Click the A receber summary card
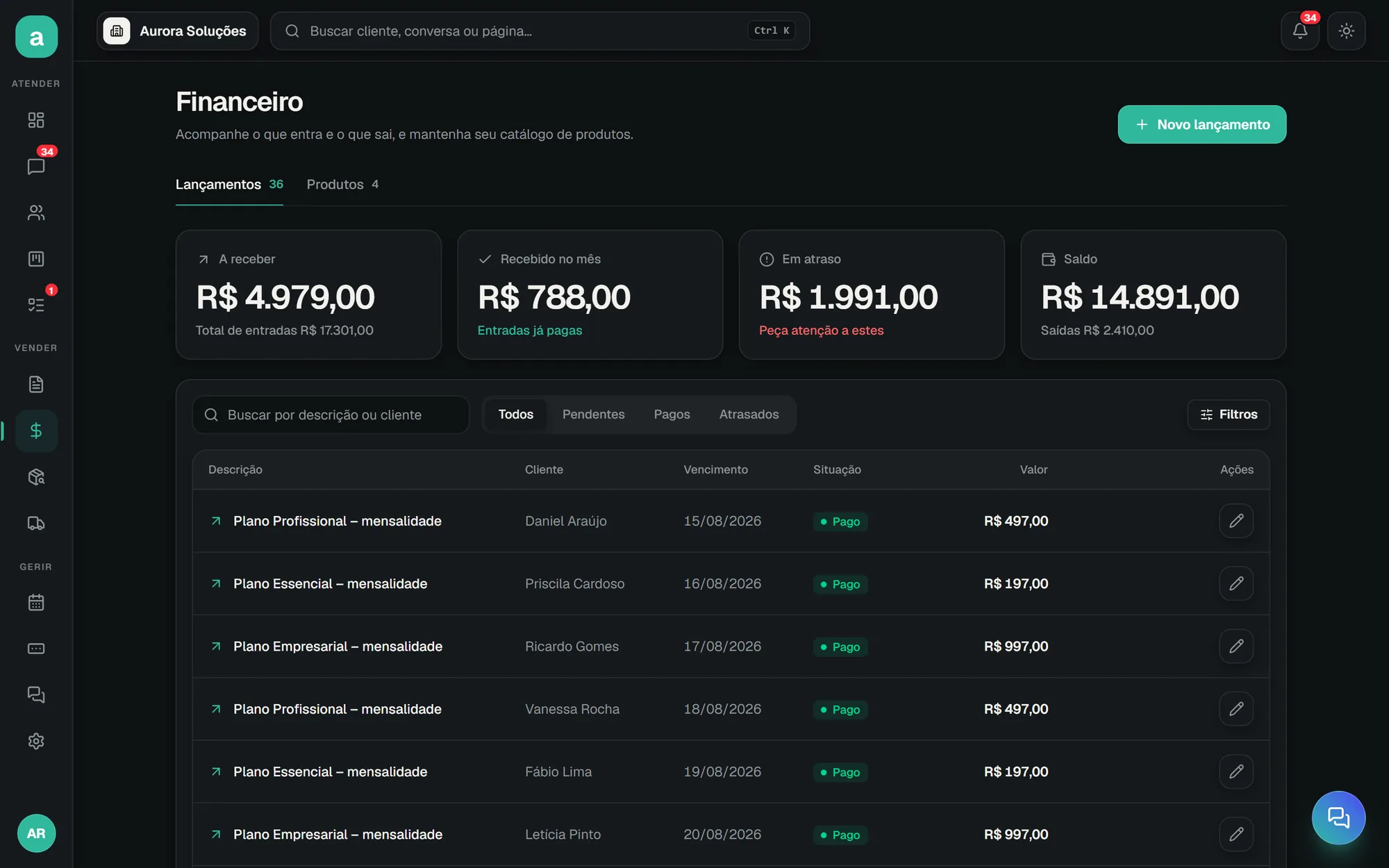Viewport: 1389px width, 868px height. pyautogui.click(x=308, y=294)
